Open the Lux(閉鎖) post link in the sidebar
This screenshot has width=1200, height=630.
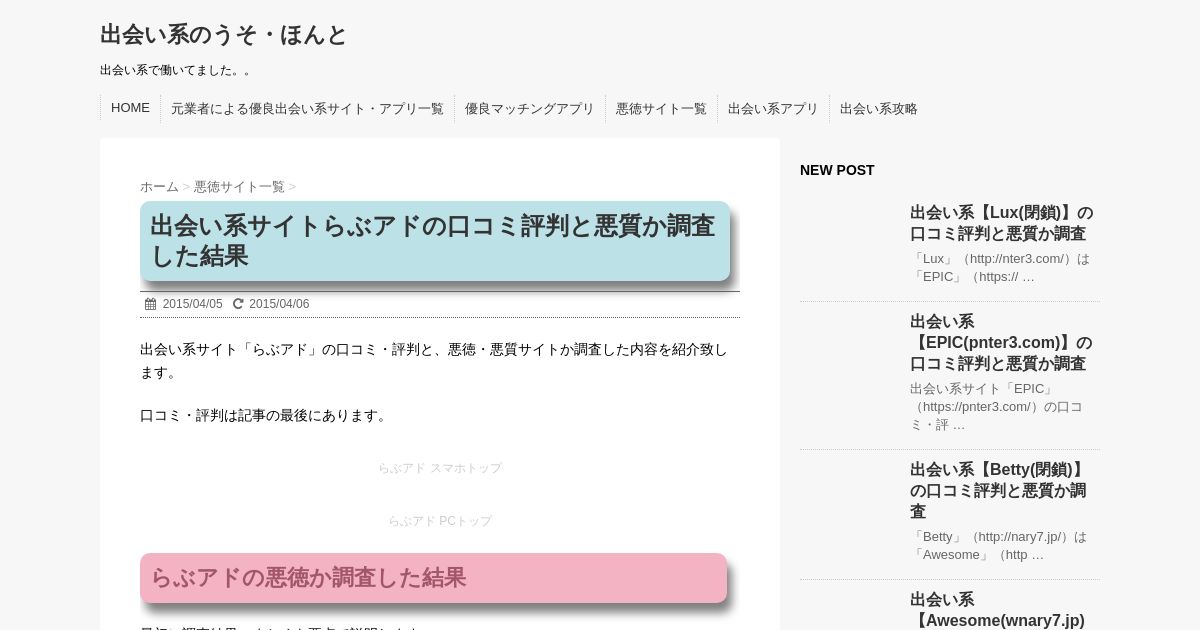coord(1001,223)
